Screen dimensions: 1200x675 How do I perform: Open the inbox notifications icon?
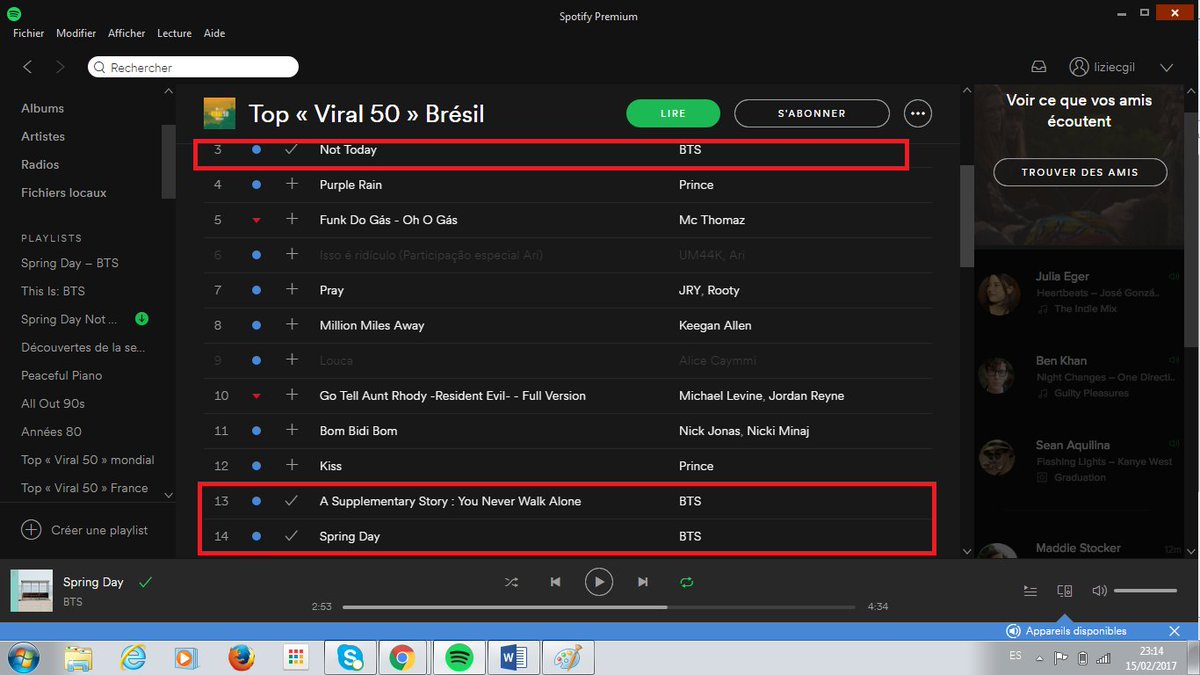point(1039,67)
